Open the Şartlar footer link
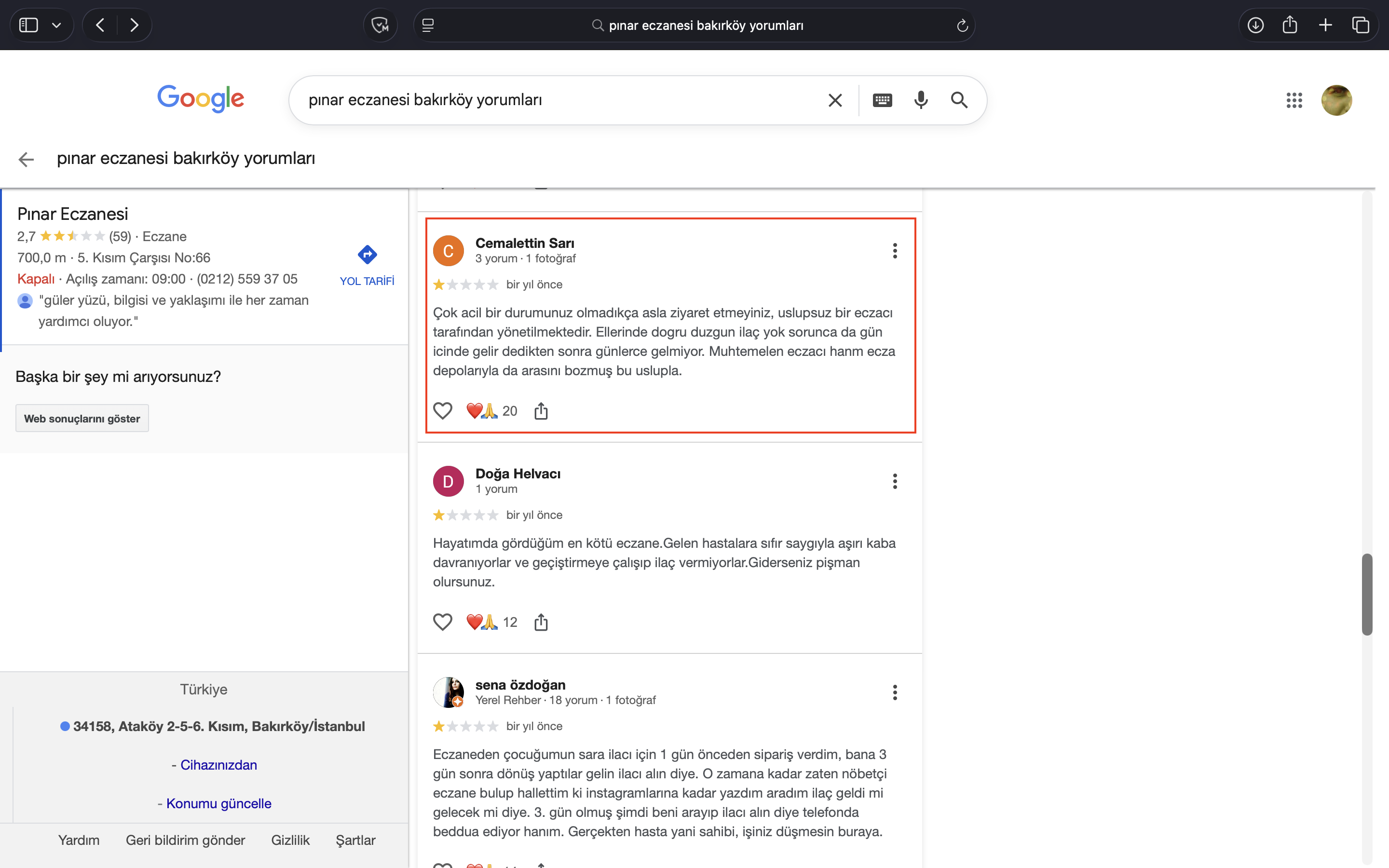 pyautogui.click(x=356, y=841)
